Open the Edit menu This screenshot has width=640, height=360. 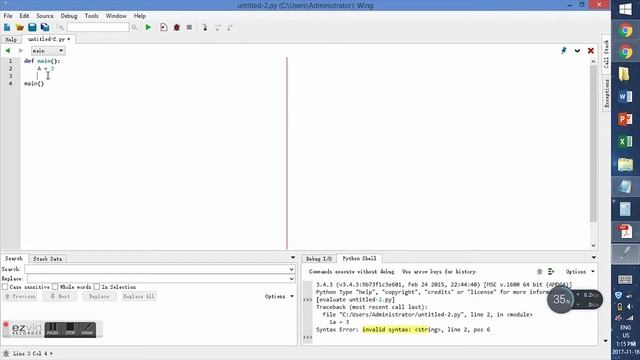[x=24, y=16]
